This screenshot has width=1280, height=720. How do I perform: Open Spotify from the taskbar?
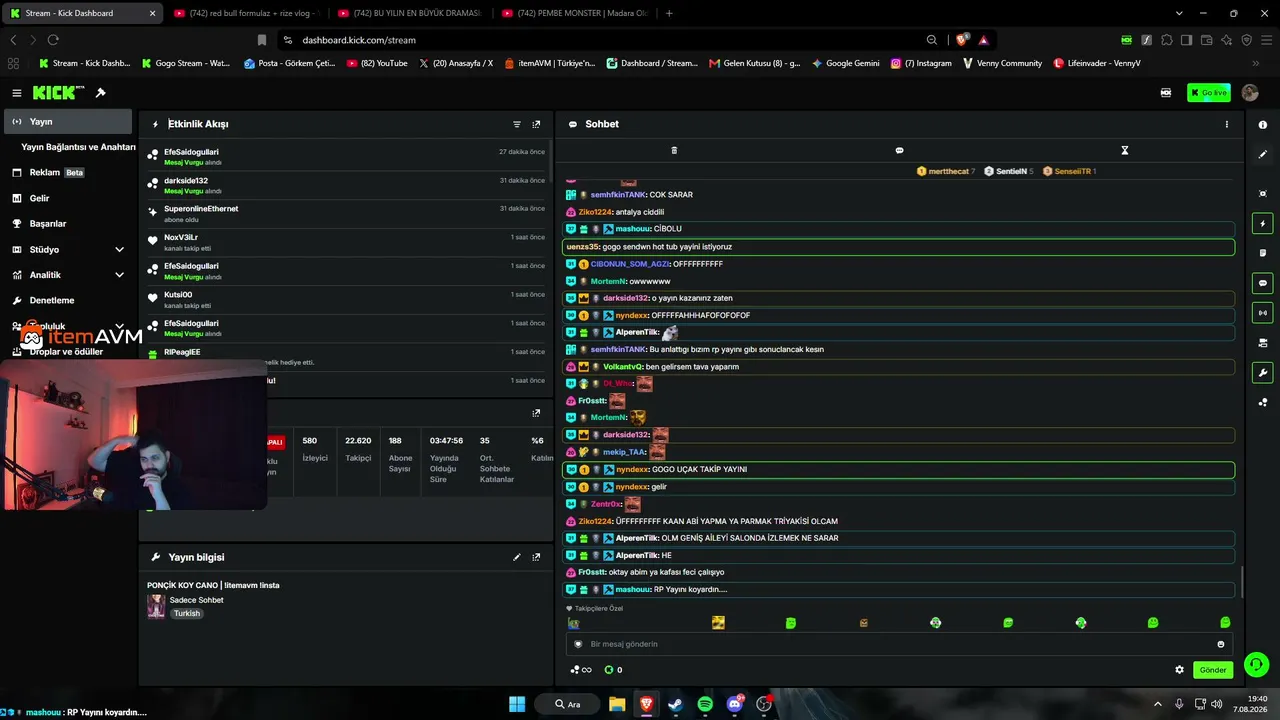[x=705, y=704]
